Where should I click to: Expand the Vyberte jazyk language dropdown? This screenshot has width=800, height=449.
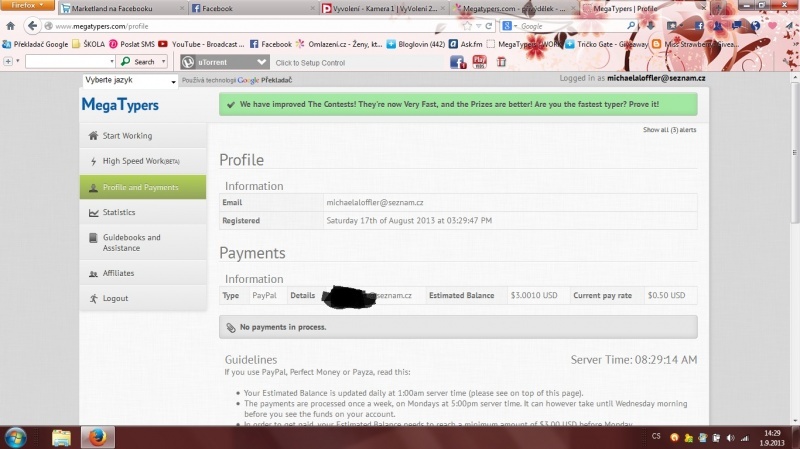click(x=130, y=80)
